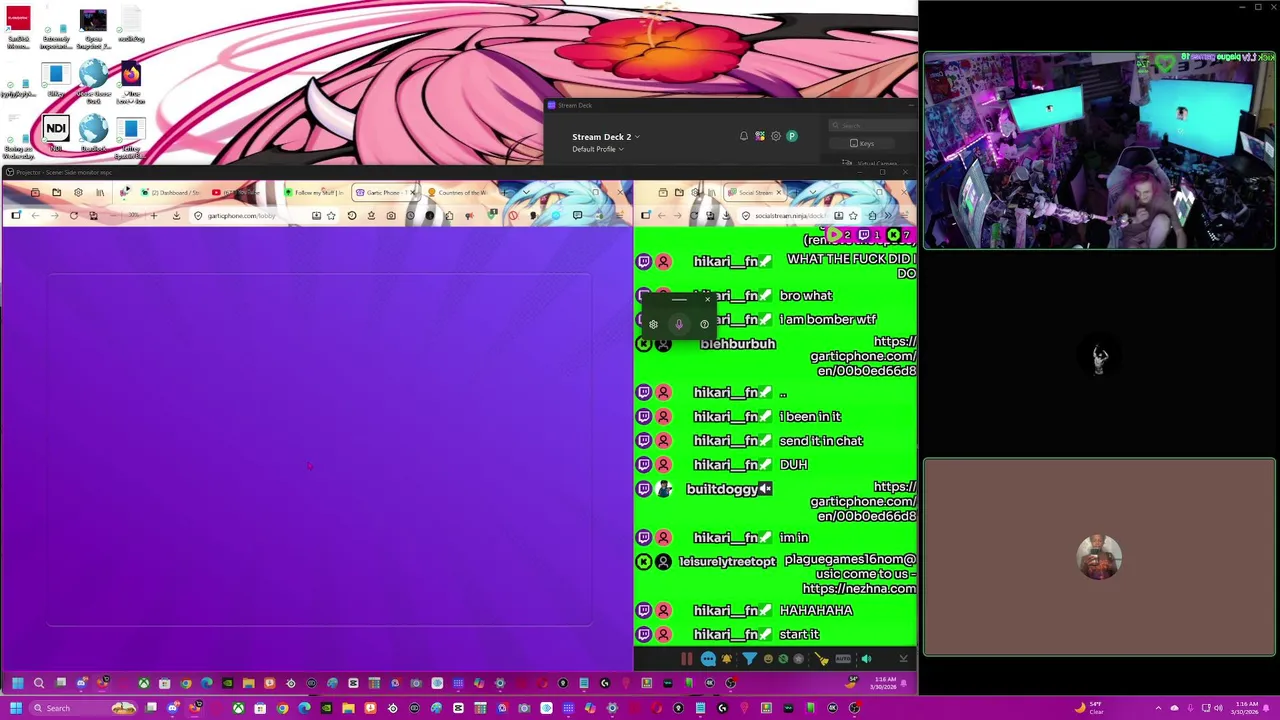Image resolution: width=1280 pixels, height=720 pixels.
Task: Show more tools overflow in Social Stream browser
Action: (888, 216)
